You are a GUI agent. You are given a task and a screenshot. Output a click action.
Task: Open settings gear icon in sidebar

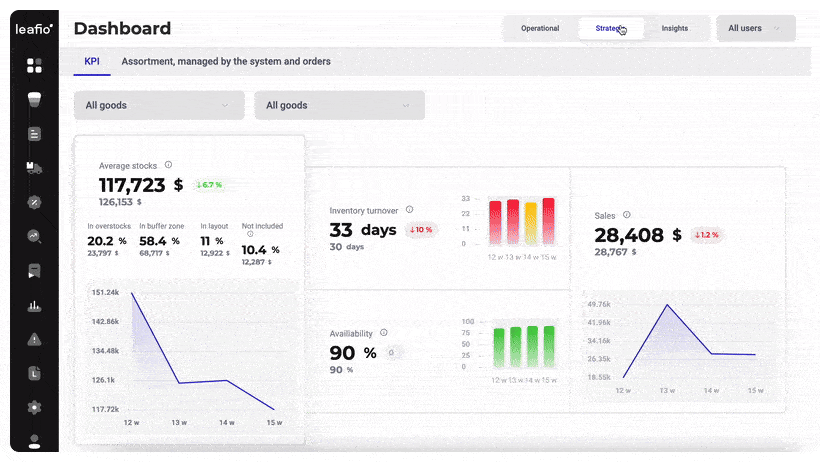click(x=34, y=407)
